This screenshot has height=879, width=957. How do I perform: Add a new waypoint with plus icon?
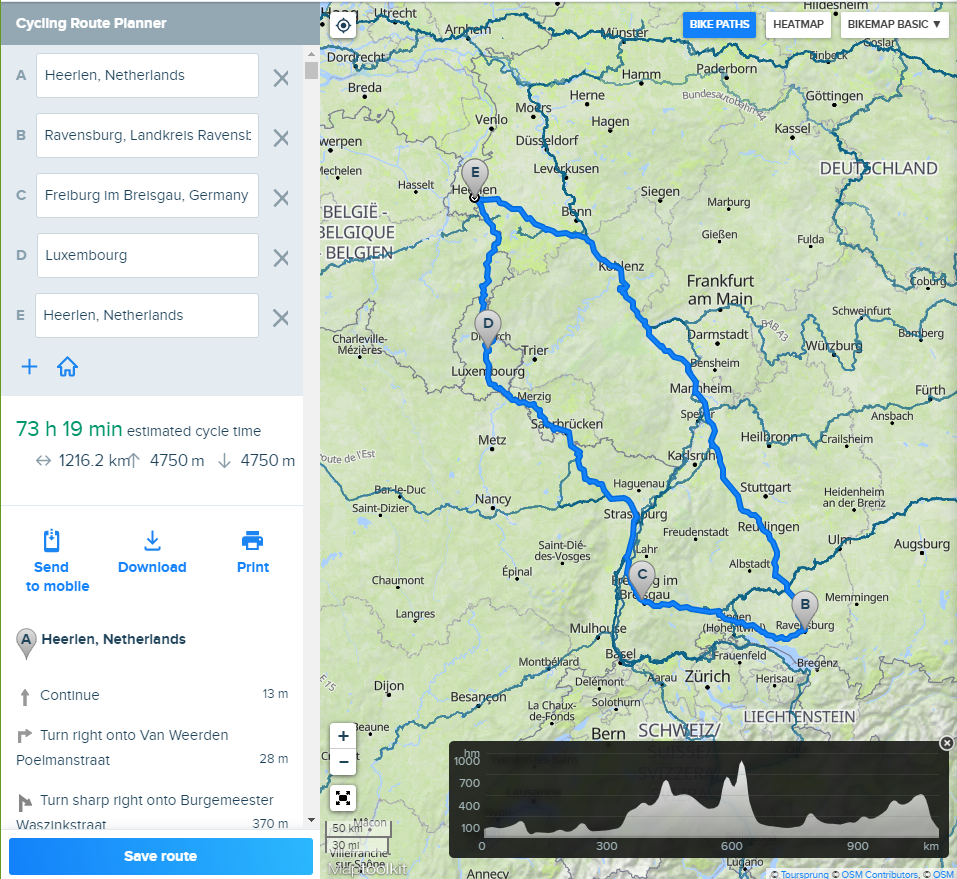[x=29, y=367]
